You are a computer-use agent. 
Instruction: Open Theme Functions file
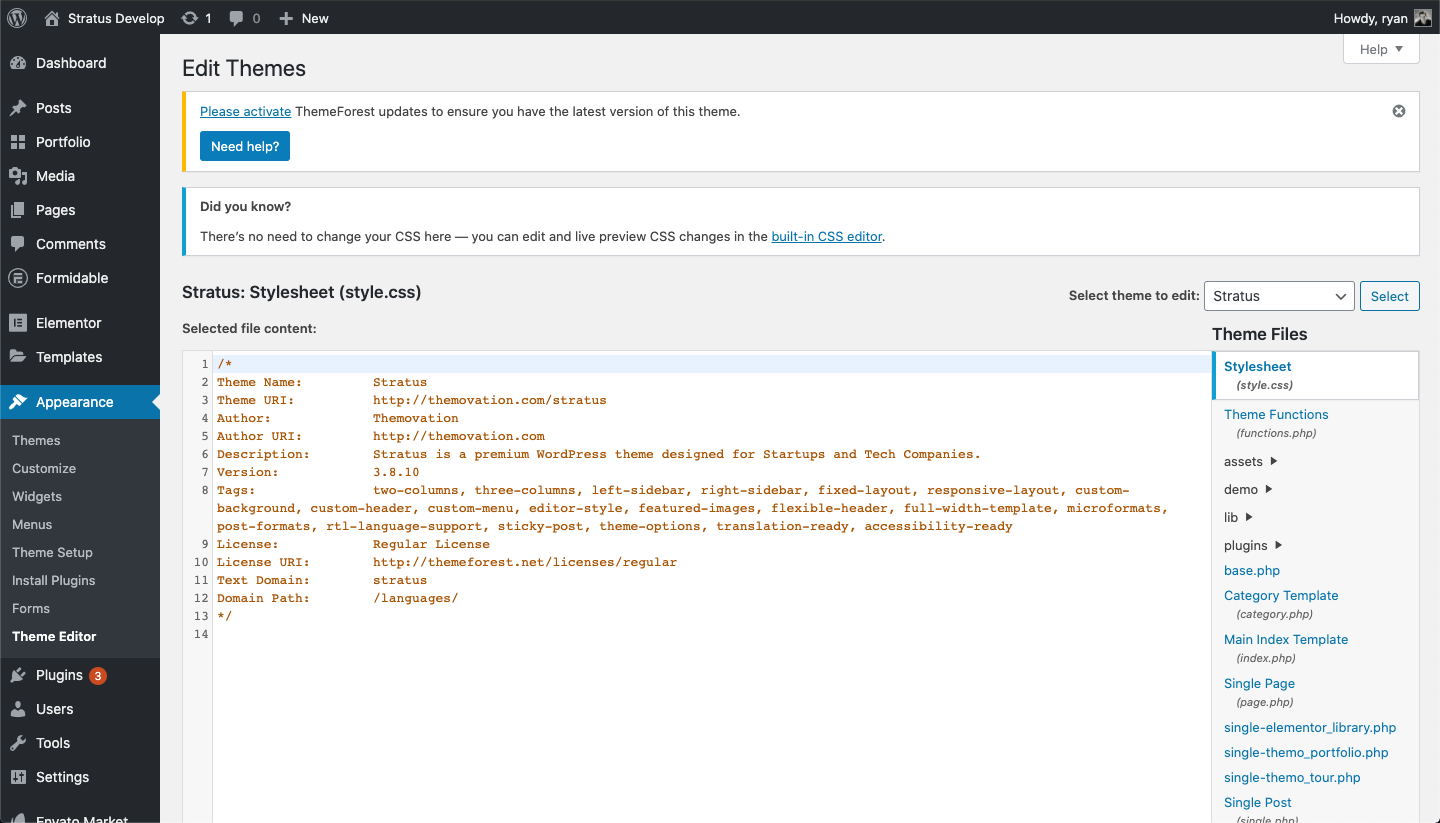point(1276,414)
